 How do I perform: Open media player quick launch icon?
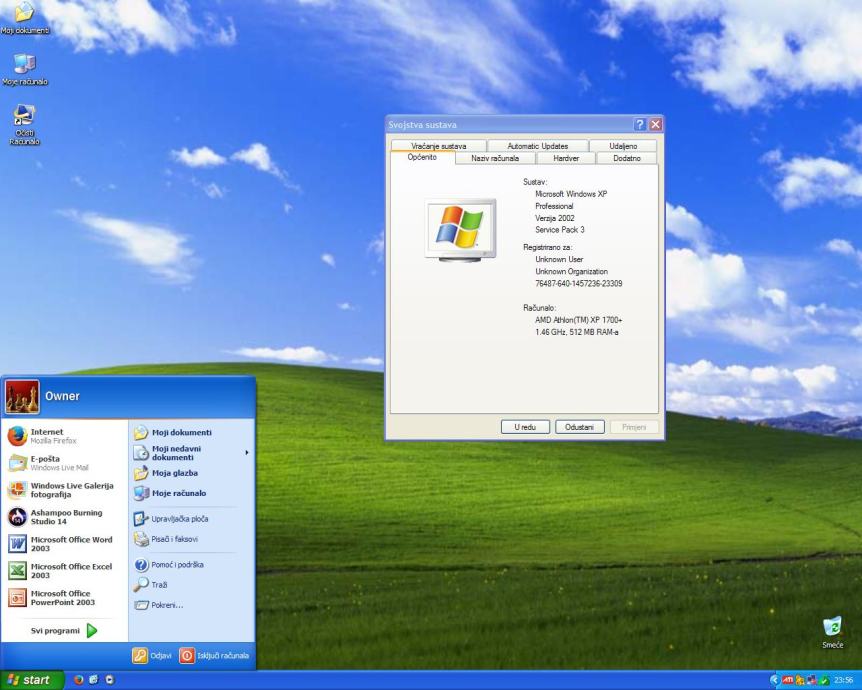(110, 680)
